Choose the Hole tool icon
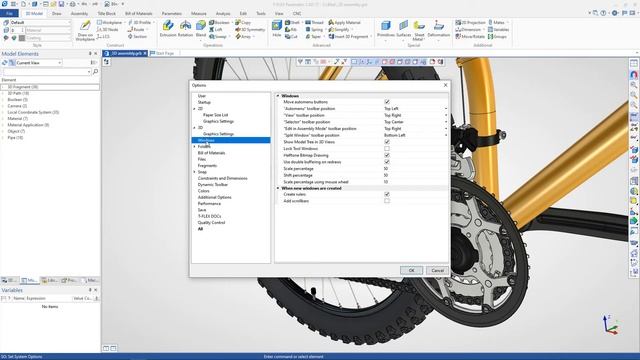 click(x=277, y=26)
